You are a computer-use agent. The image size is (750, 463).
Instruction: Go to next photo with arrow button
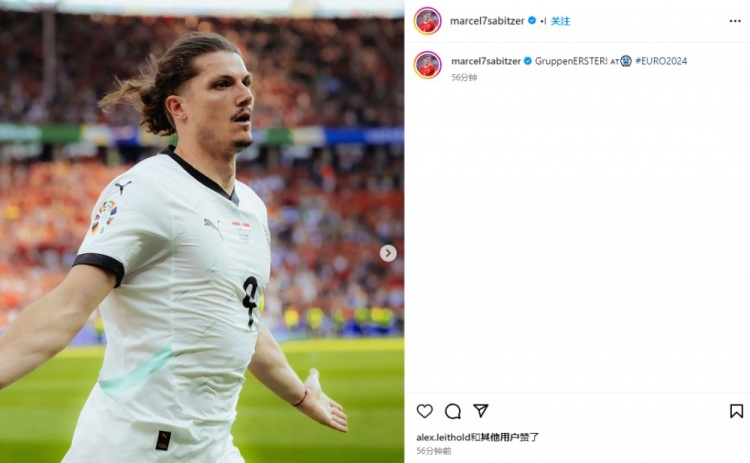pyautogui.click(x=388, y=253)
